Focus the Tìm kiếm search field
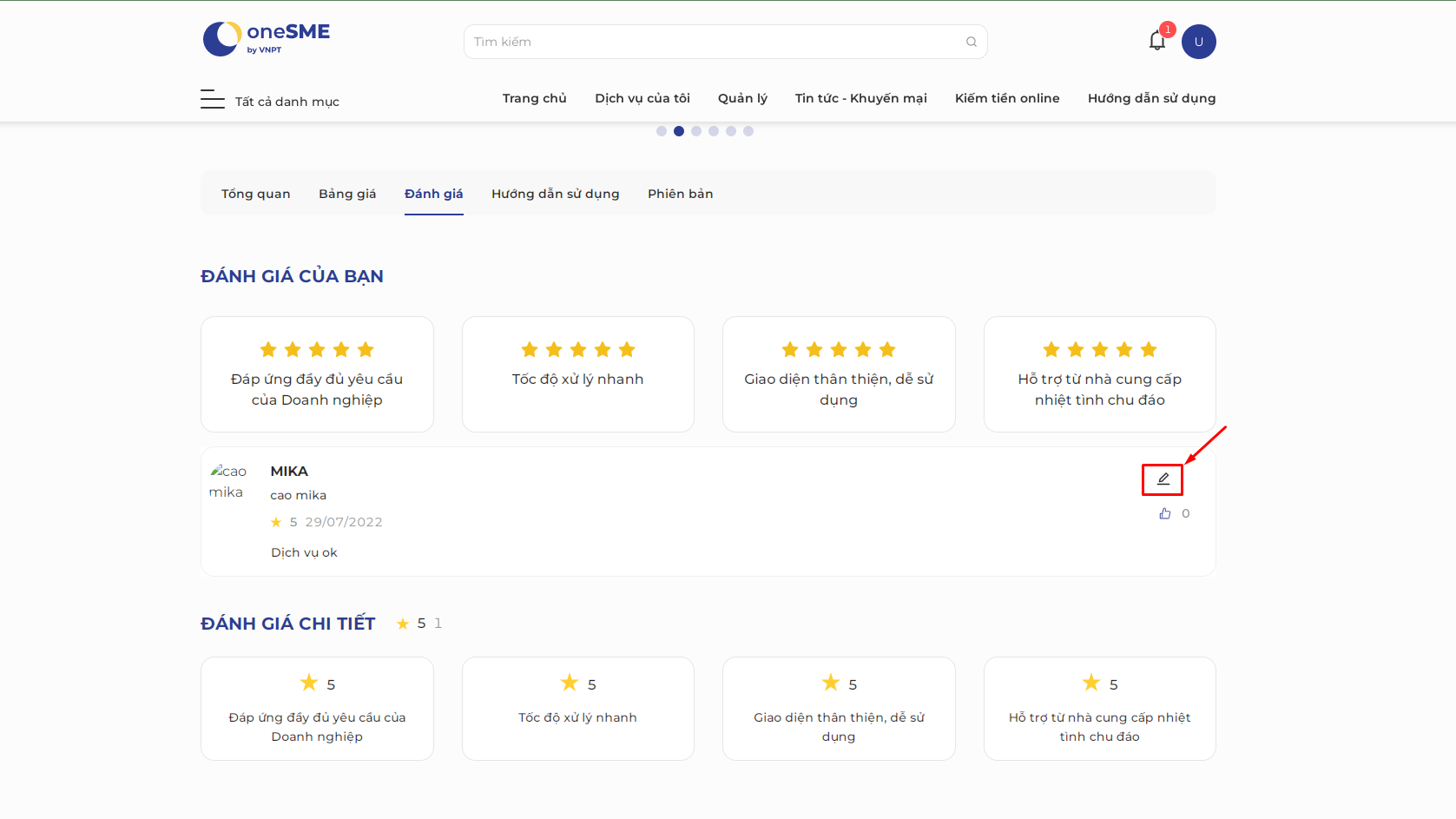The height and width of the screenshot is (819, 1456). pyautogui.click(x=726, y=42)
